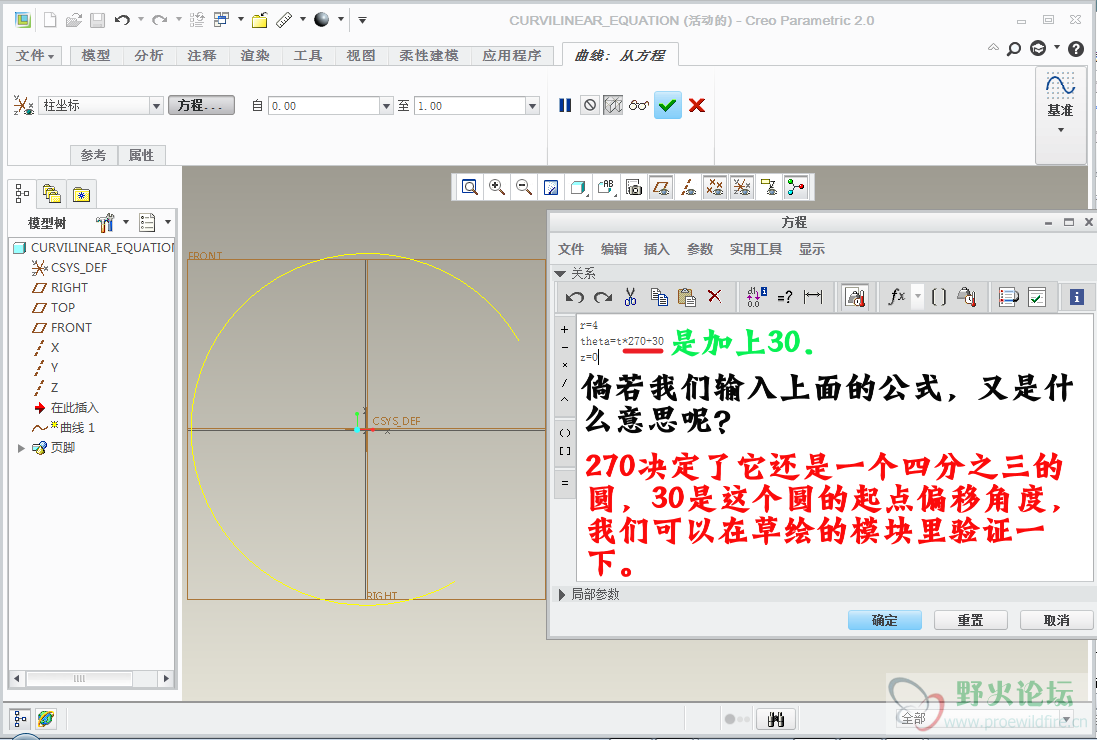Click the blue info icon in equation dialog
Viewport: 1097px width, 740px height.
(1077, 297)
